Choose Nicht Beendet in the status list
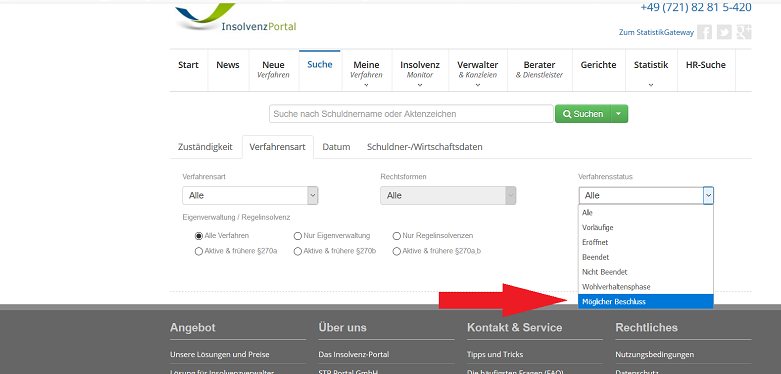This screenshot has height=374, width=781. [x=646, y=272]
